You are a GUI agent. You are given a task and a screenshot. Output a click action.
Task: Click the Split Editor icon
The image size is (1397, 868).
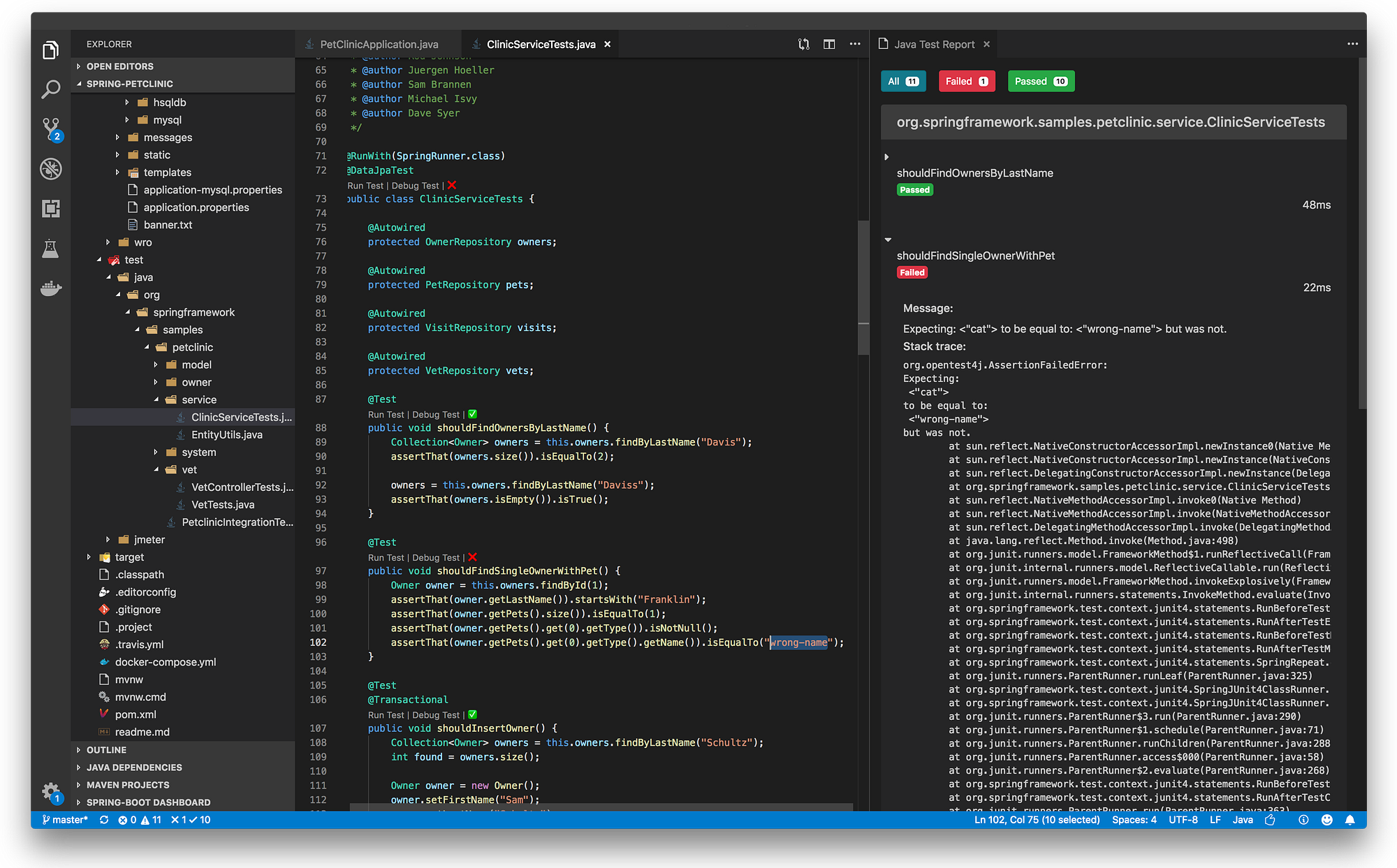828,43
